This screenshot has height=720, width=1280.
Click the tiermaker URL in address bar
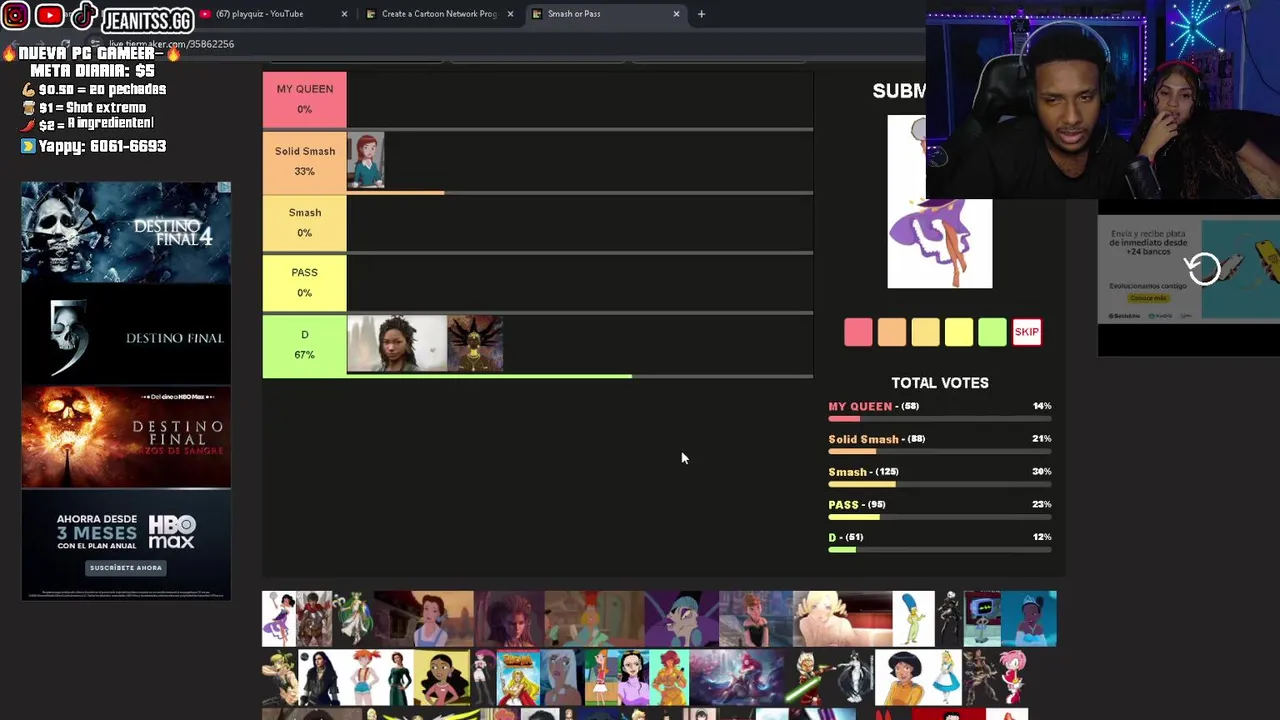pyautogui.click(x=171, y=44)
